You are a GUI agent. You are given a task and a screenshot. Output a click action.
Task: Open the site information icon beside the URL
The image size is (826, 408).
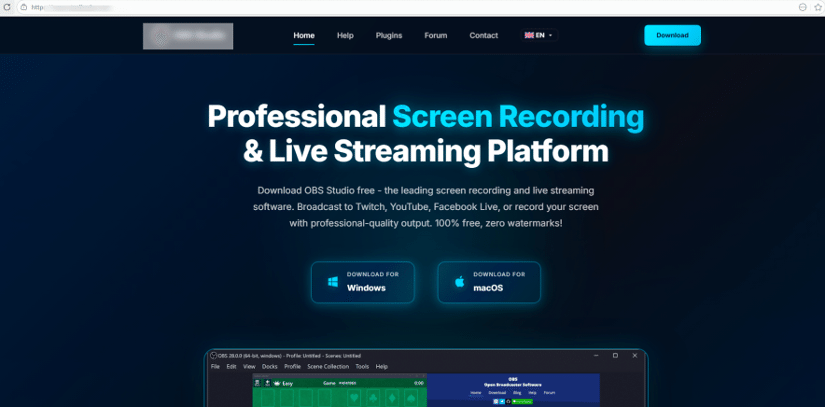[23, 7]
